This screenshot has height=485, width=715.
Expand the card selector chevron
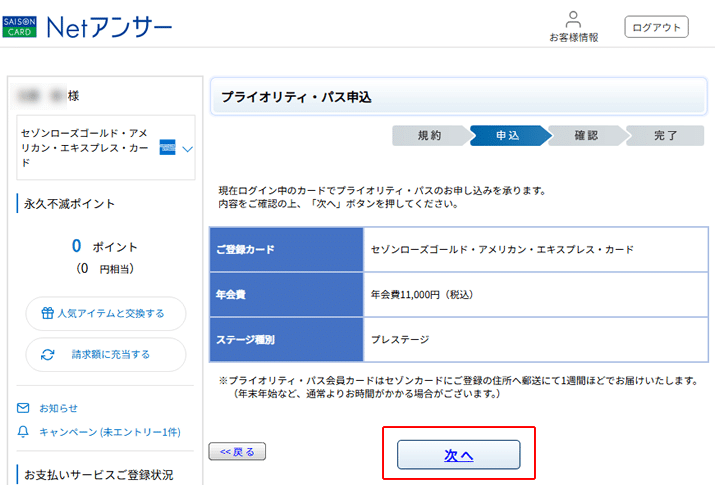(x=187, y=149)
